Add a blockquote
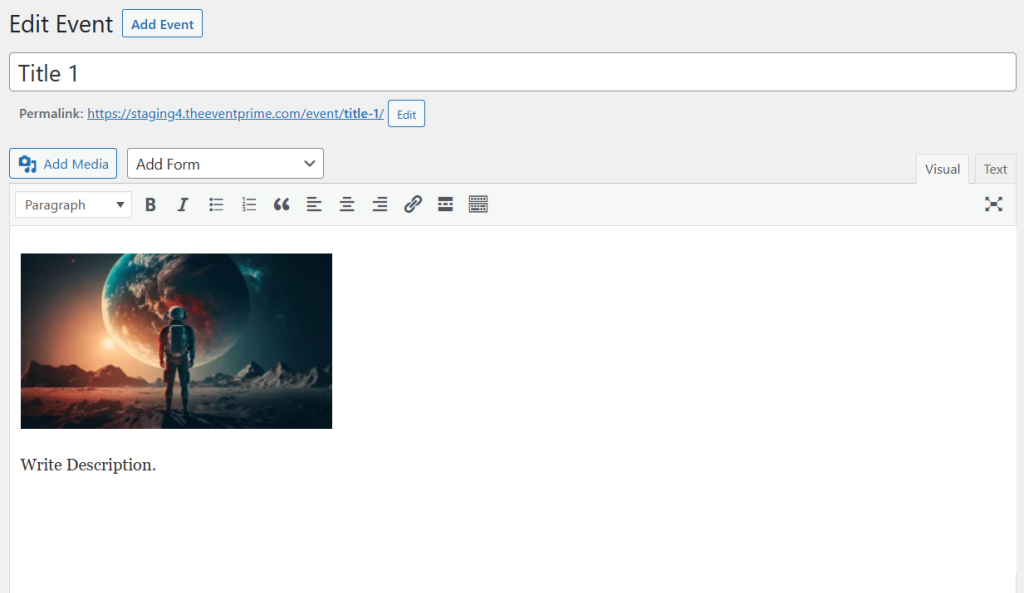The image size is (1024, 593). coord(281,204)
